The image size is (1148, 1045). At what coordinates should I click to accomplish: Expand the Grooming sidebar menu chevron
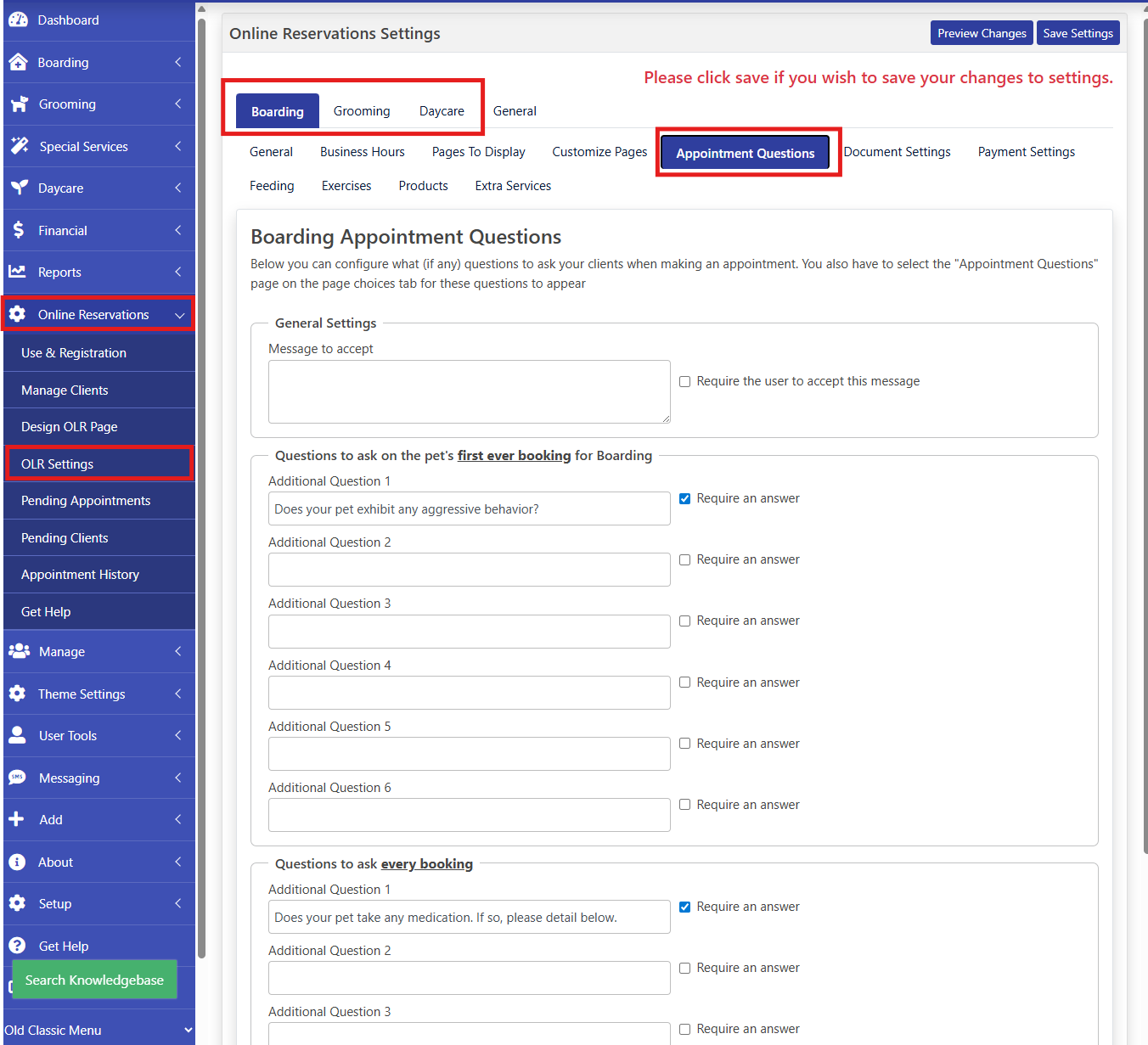click(x=178, y=104)
